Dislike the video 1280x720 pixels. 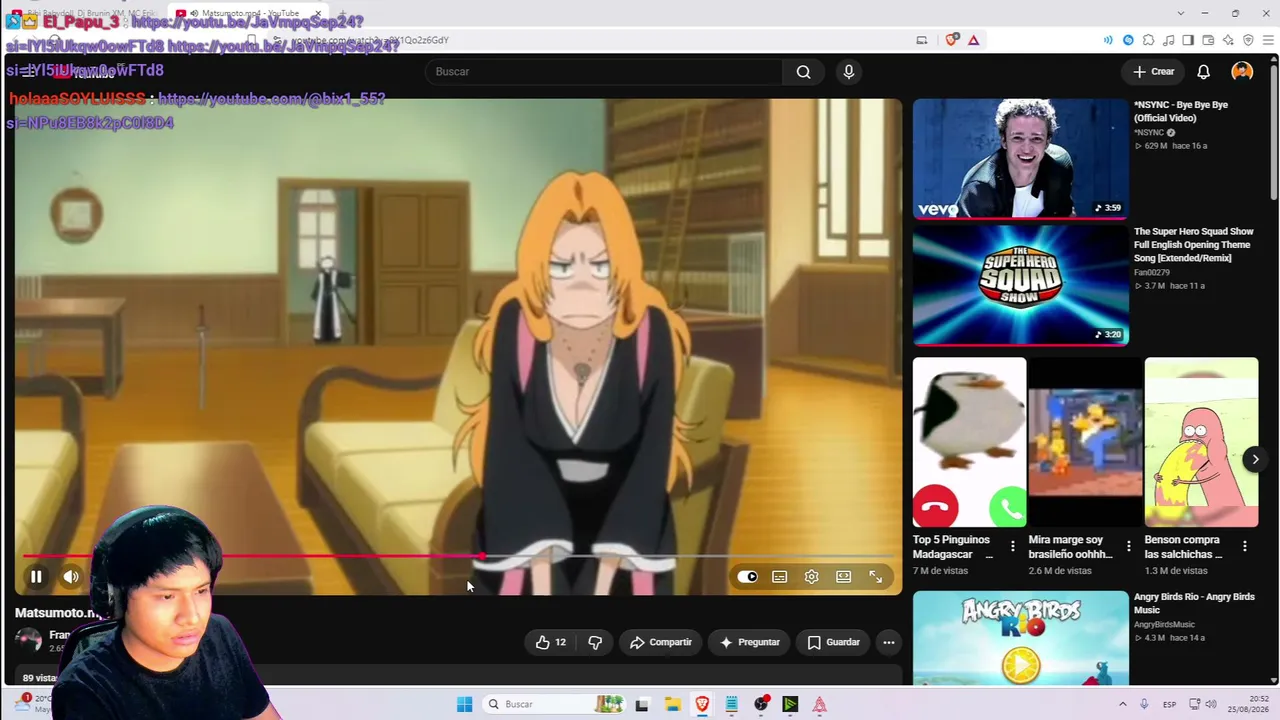(x=595, y=642)
